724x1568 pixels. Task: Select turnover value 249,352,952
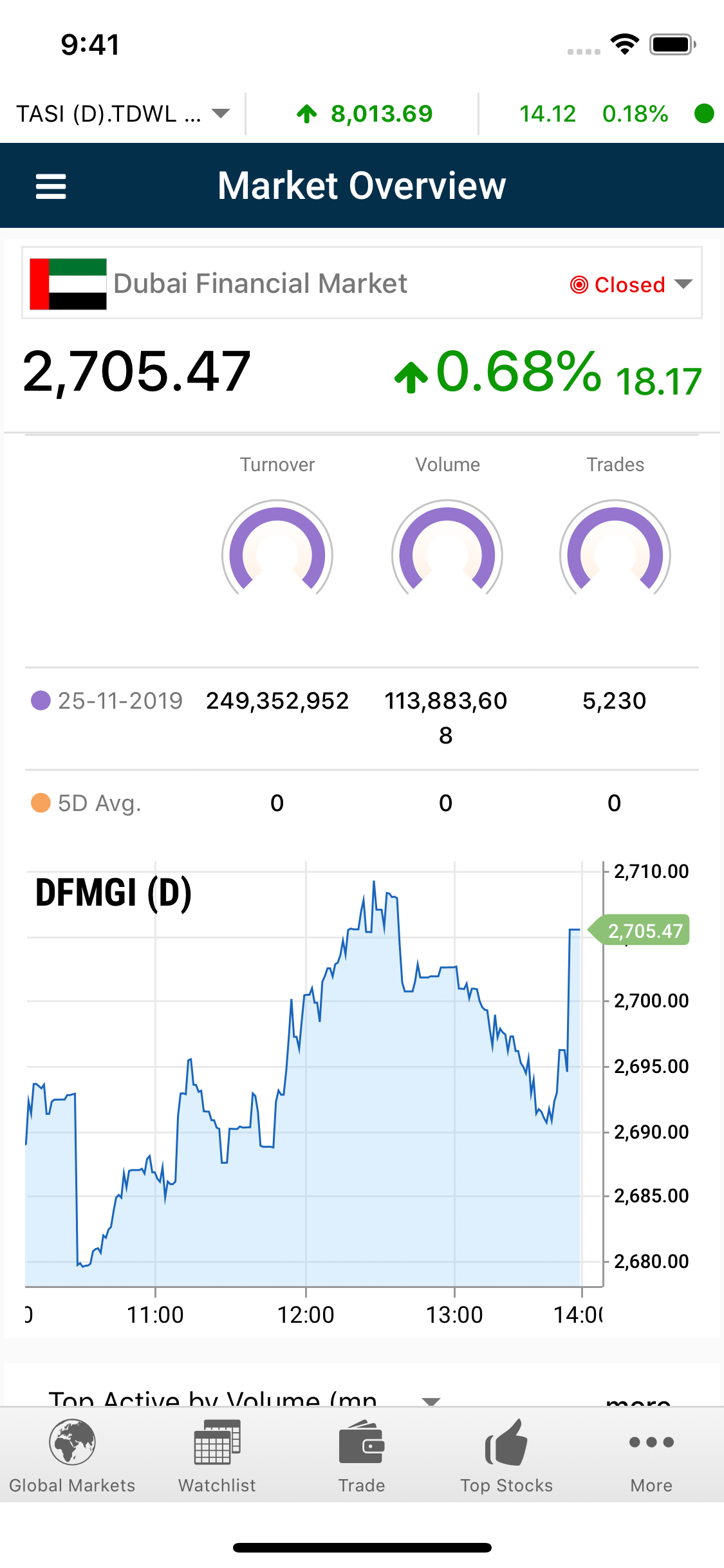tap(277, 700)
